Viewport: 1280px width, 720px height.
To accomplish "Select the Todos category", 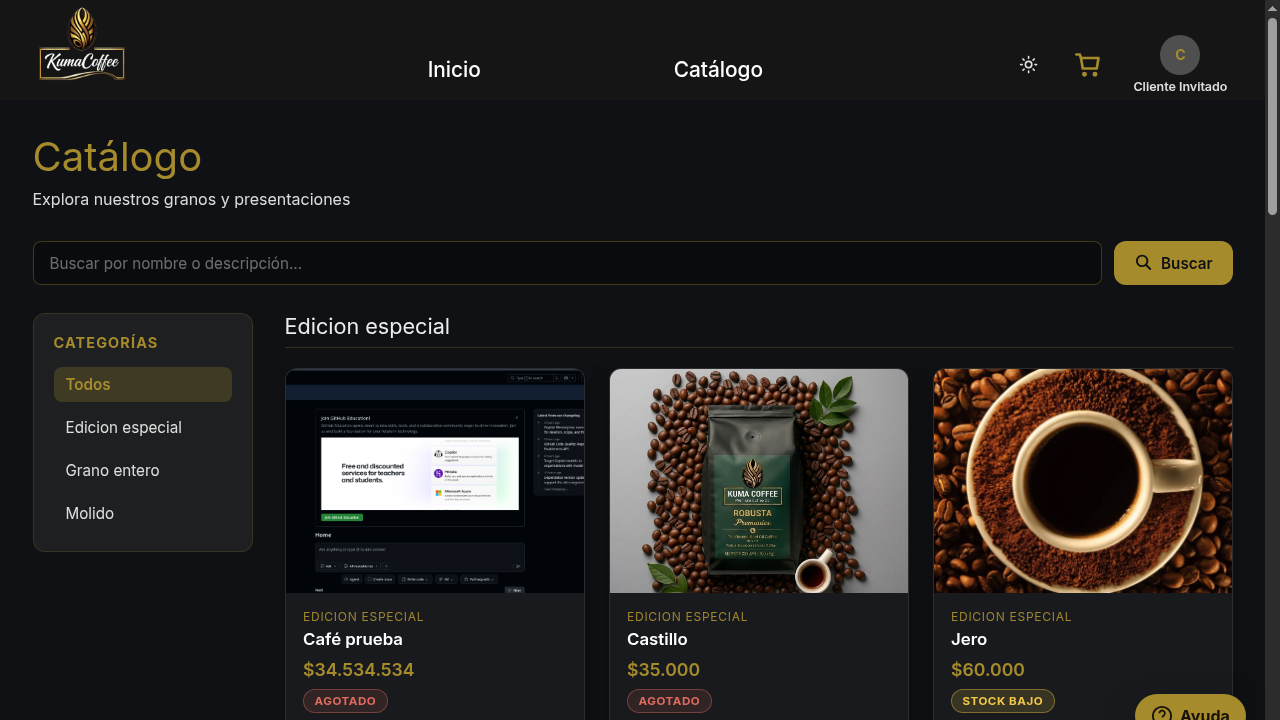I will [143, 384].
